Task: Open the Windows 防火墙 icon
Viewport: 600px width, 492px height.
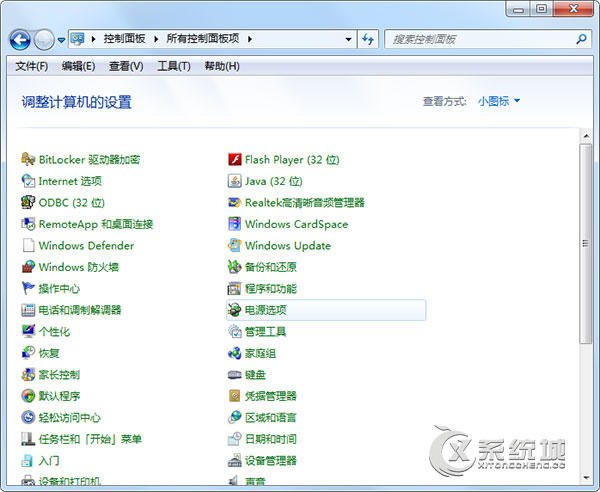Action: pos(28,267)
